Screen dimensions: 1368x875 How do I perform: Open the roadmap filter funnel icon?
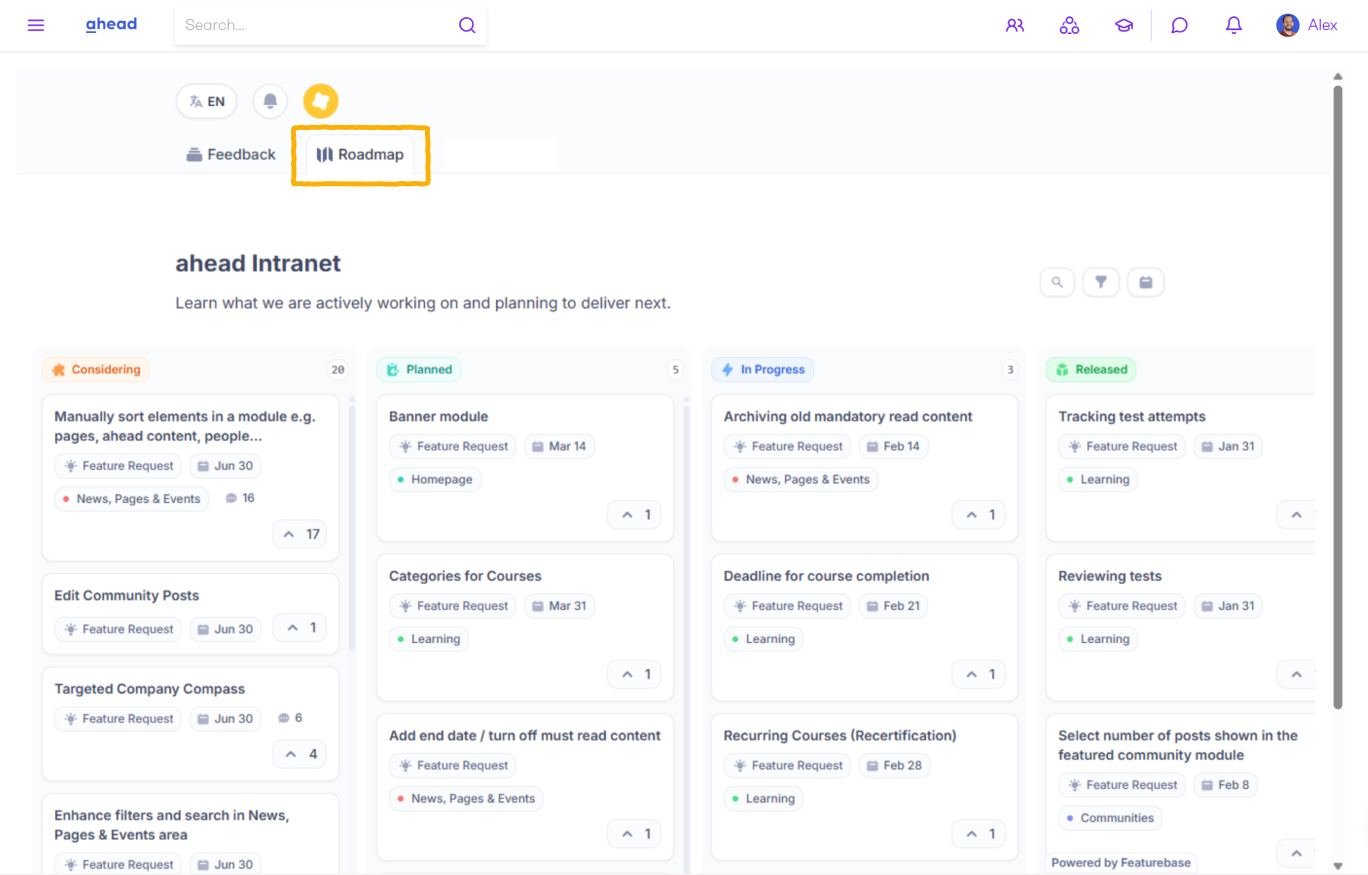(1100, 282)
